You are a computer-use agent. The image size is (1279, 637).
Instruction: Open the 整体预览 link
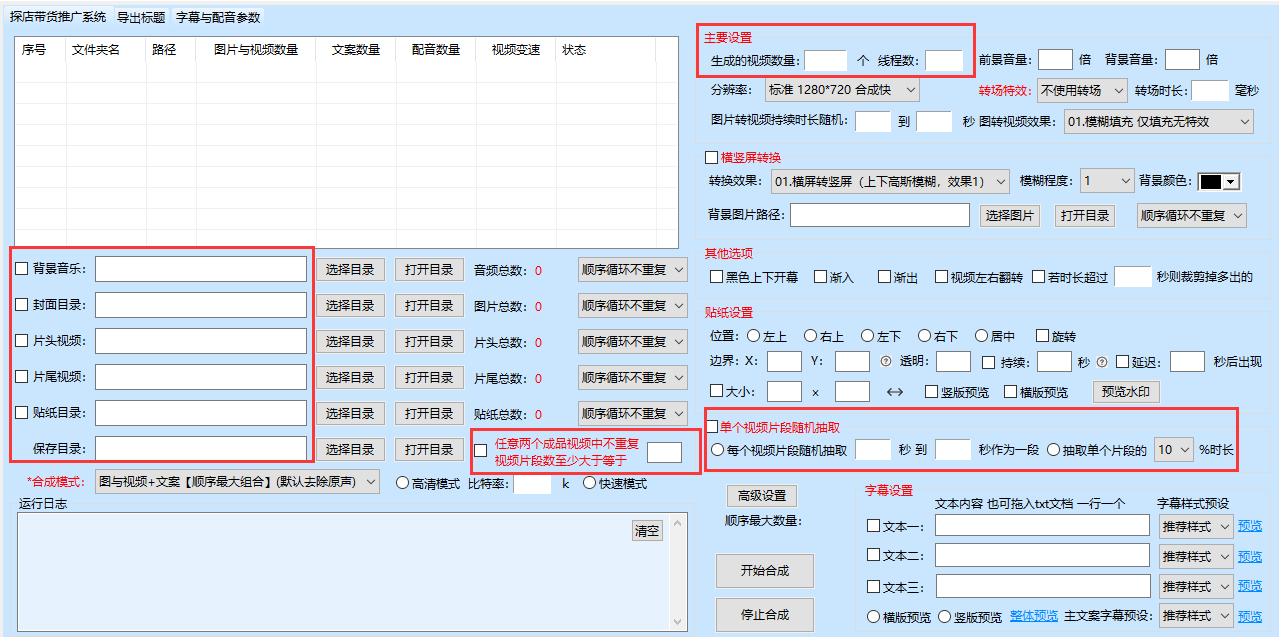click(1034, 616)
